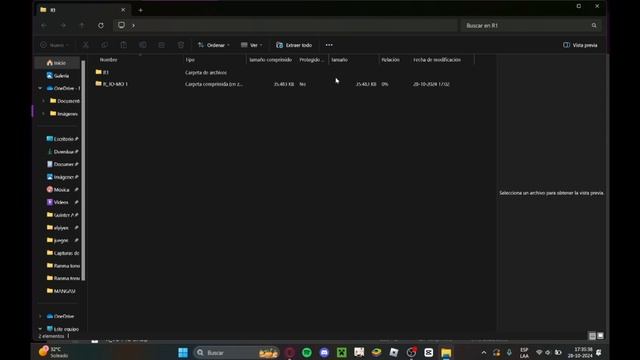
Task: Click the PC icon in the address bar
Action: point(121,25)
